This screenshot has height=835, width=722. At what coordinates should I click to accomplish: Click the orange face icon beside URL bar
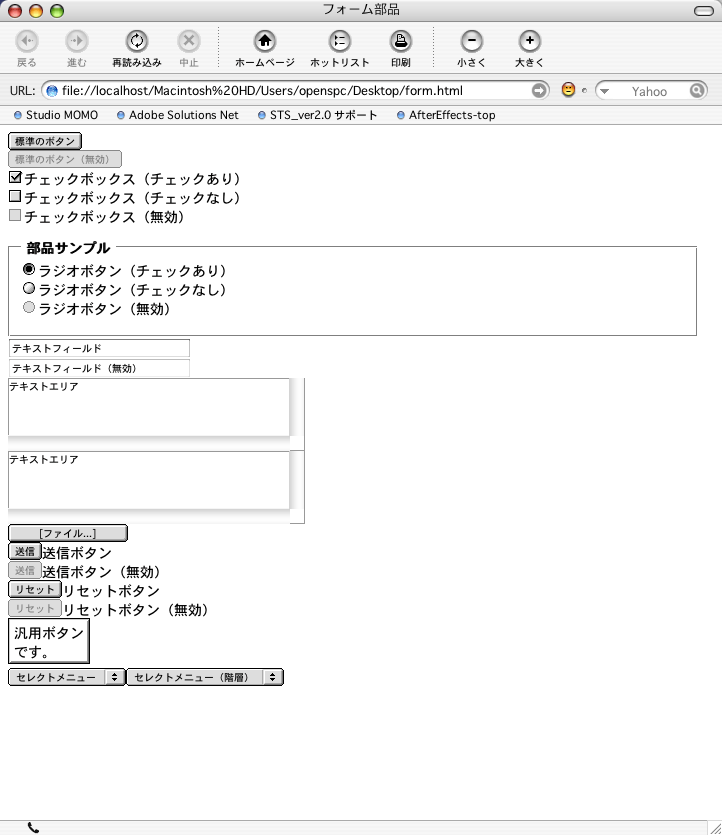[569, 89]
